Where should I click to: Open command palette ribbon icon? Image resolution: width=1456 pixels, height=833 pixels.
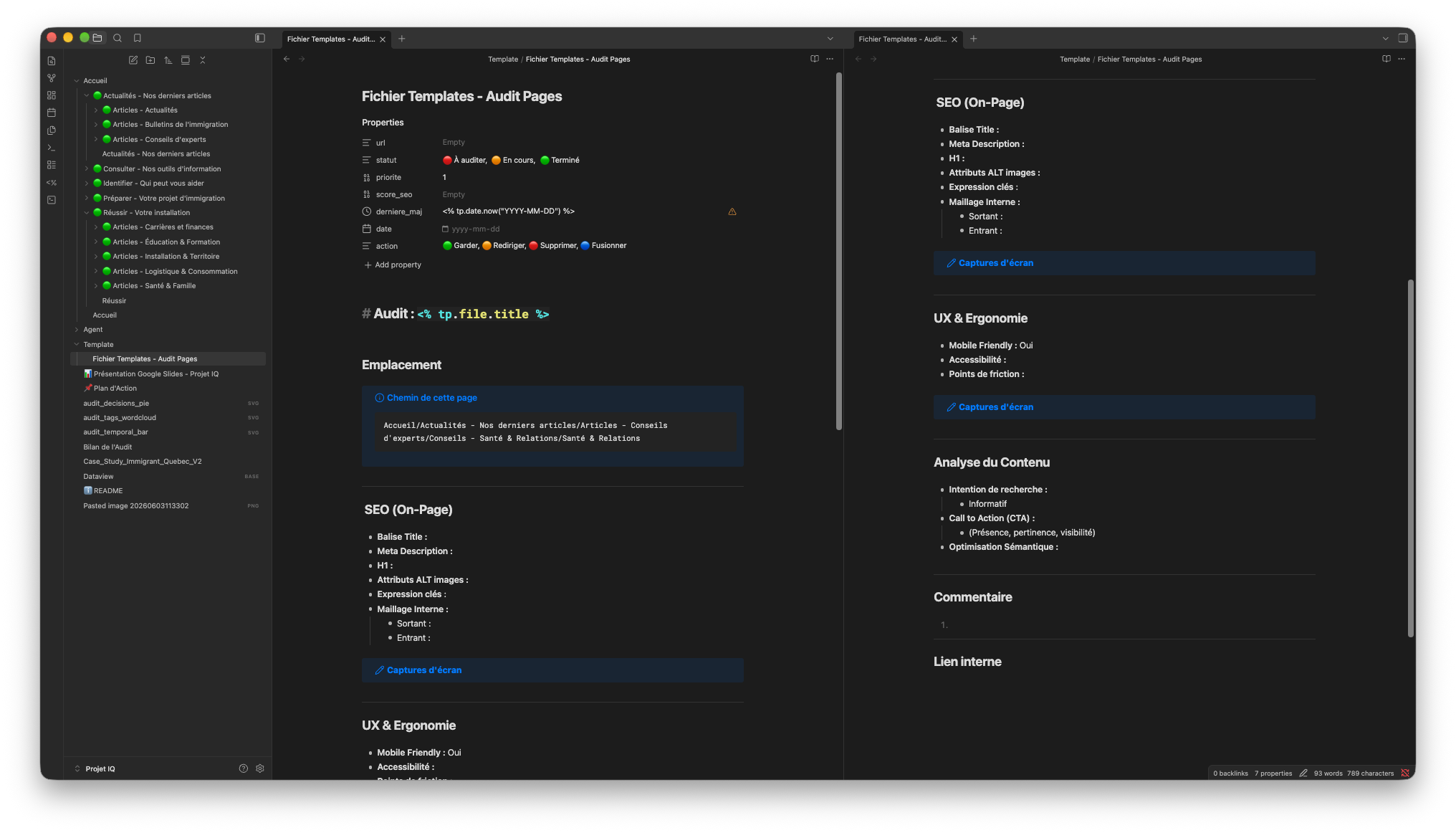[x=52, y=148]
